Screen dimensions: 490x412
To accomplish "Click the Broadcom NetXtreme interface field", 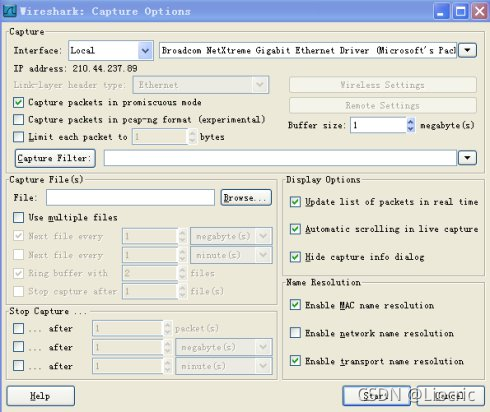I will point(308,51).
